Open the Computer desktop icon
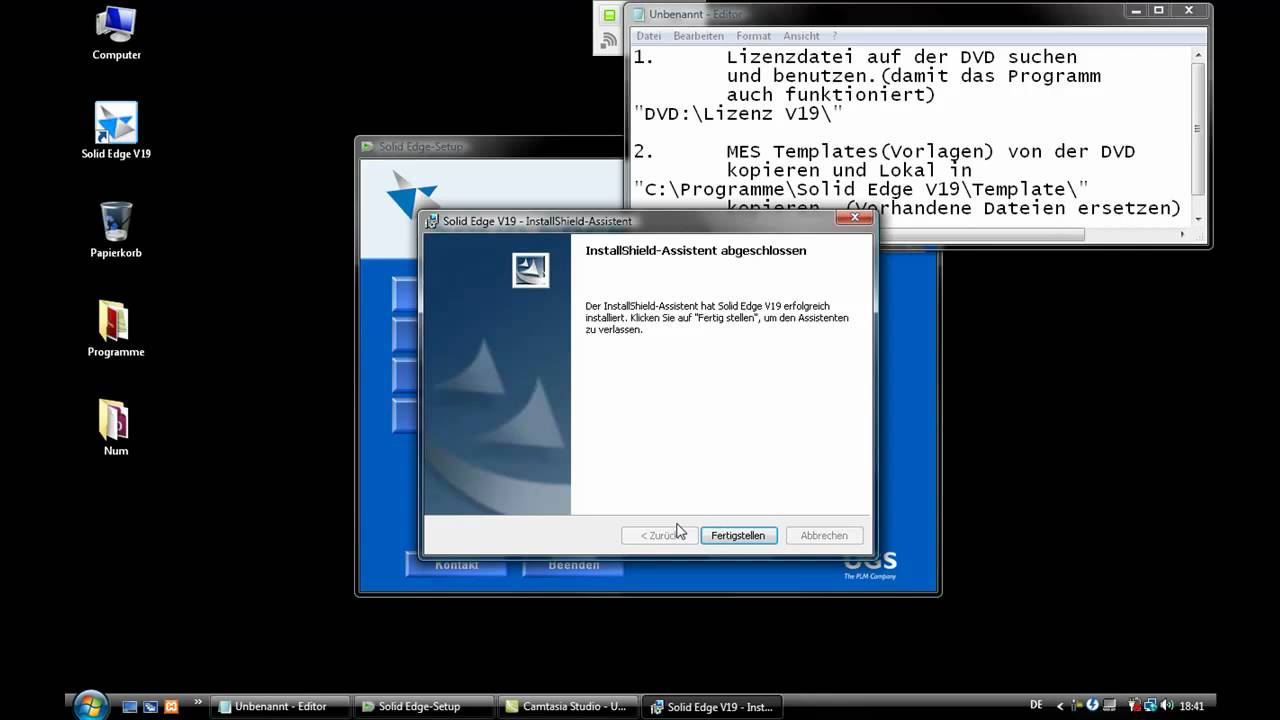The image size is (1280, 720). pyautogui.click(x=116, y=33)
